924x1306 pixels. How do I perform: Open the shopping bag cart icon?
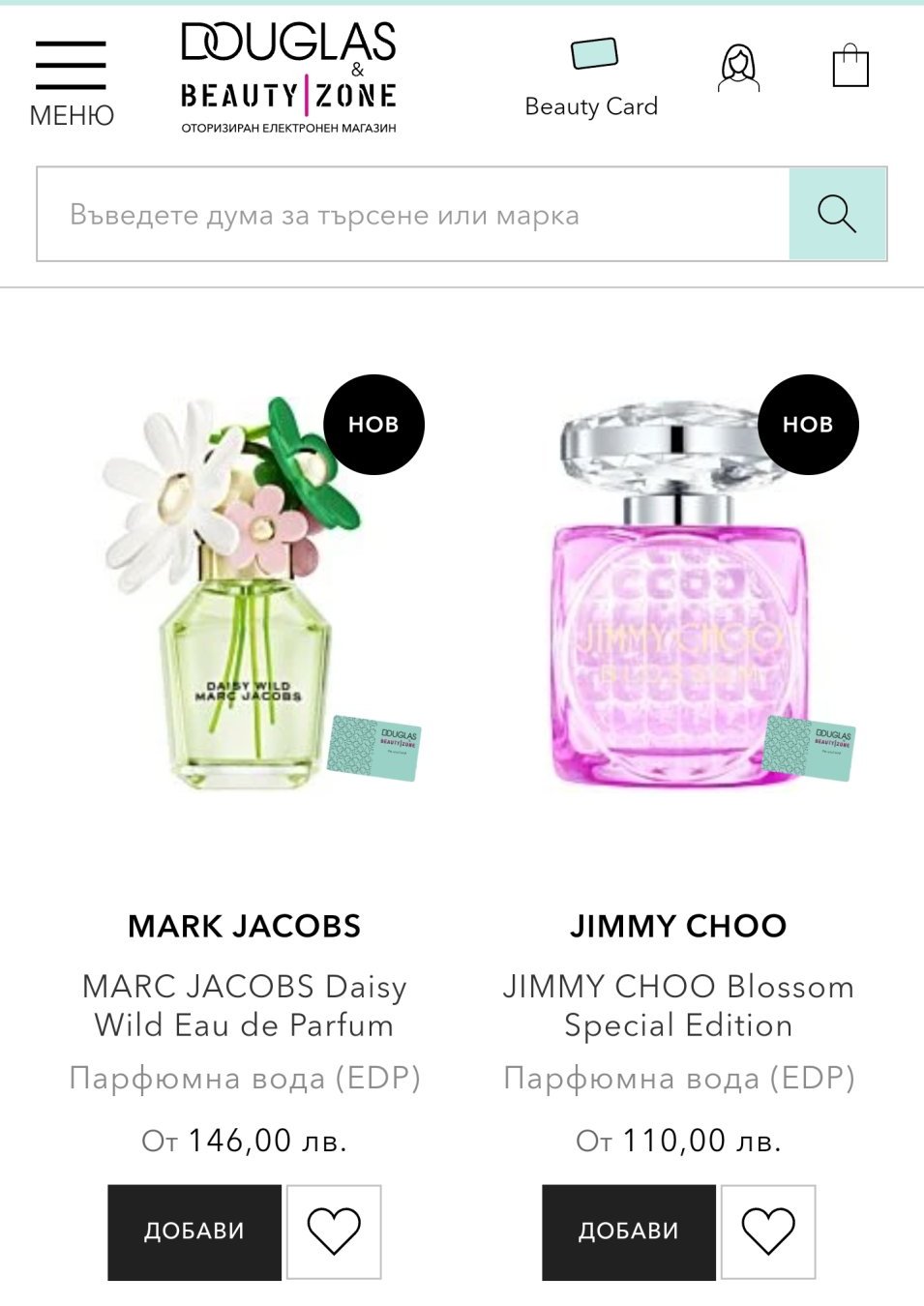click(850, 66)
